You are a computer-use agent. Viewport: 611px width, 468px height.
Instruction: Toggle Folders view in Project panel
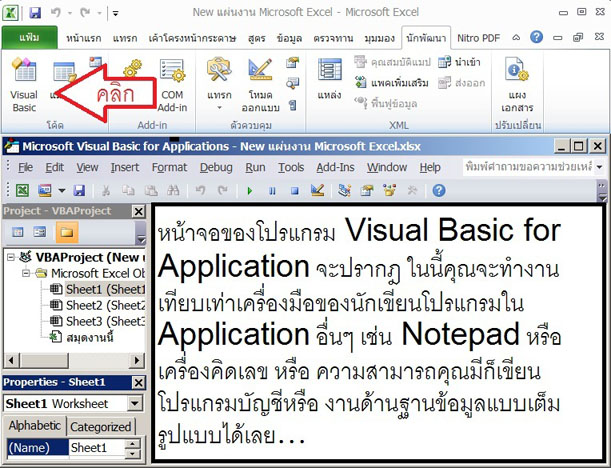tap(66, 232)
